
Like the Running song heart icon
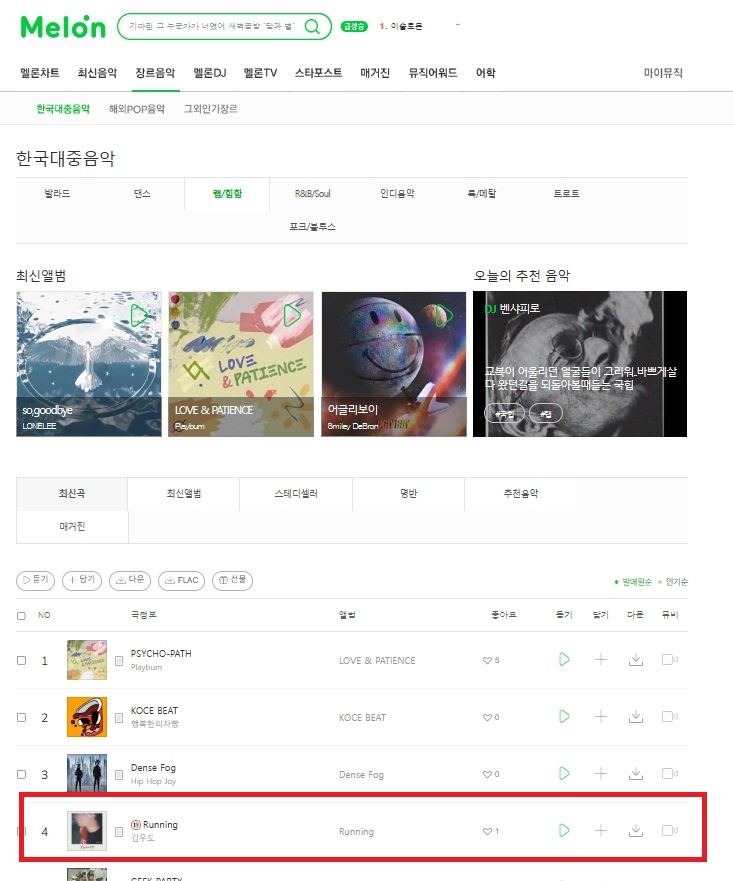coord(487,831)
